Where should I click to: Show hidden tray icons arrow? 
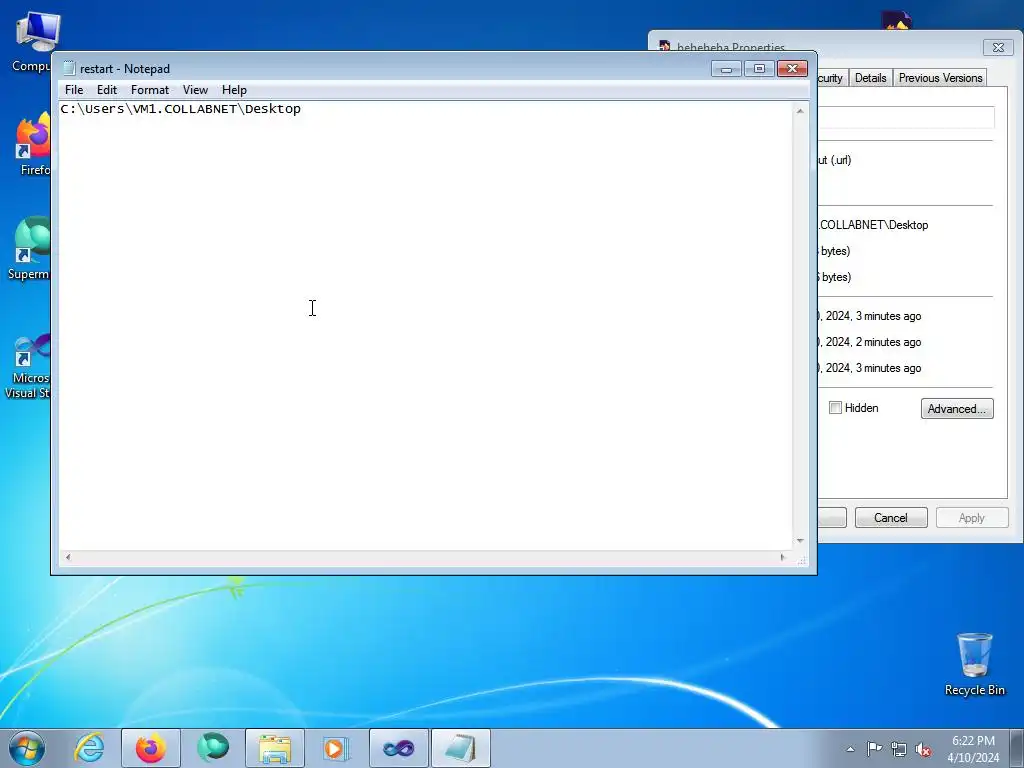point(850,749)
